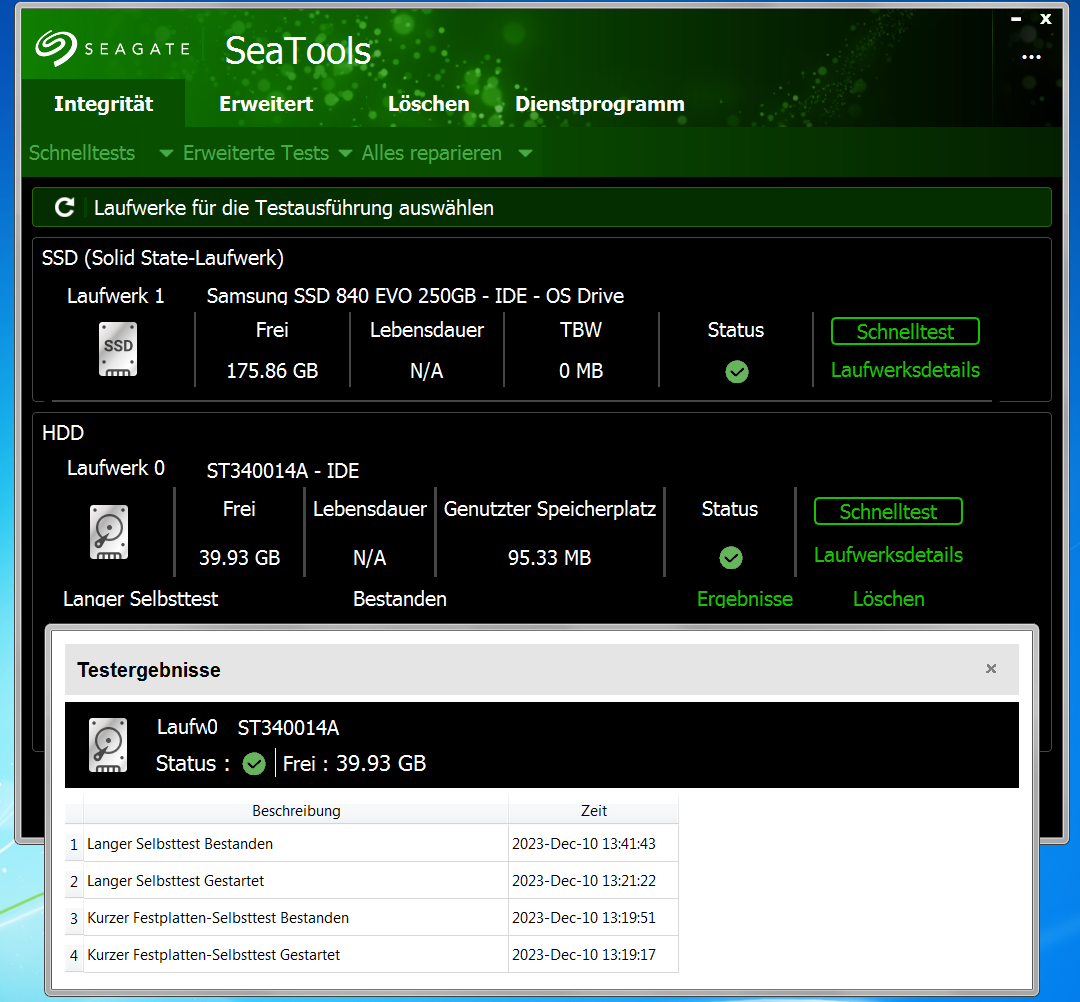Screen dimensions: 1080x1002
Task: Click status checkmark in Testergebnisse header
Action: [253, 763]
